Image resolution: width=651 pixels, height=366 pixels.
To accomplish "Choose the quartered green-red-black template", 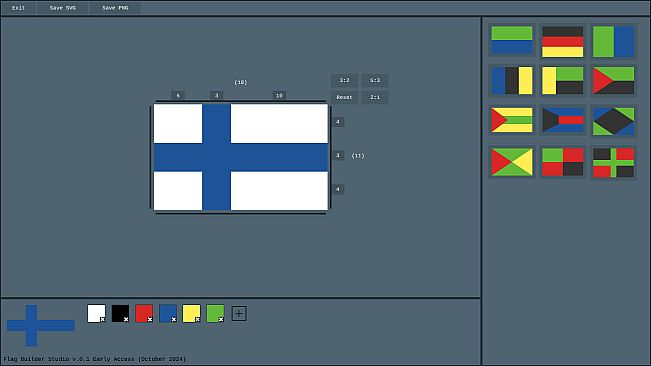I will [x=563, y=162].
